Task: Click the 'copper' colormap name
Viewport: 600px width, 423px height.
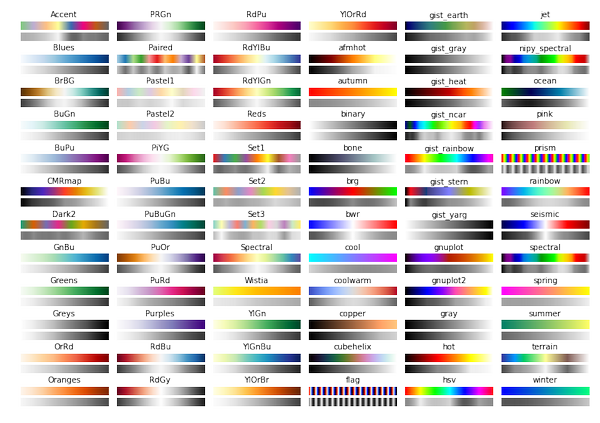Action: tap(352, 314)
